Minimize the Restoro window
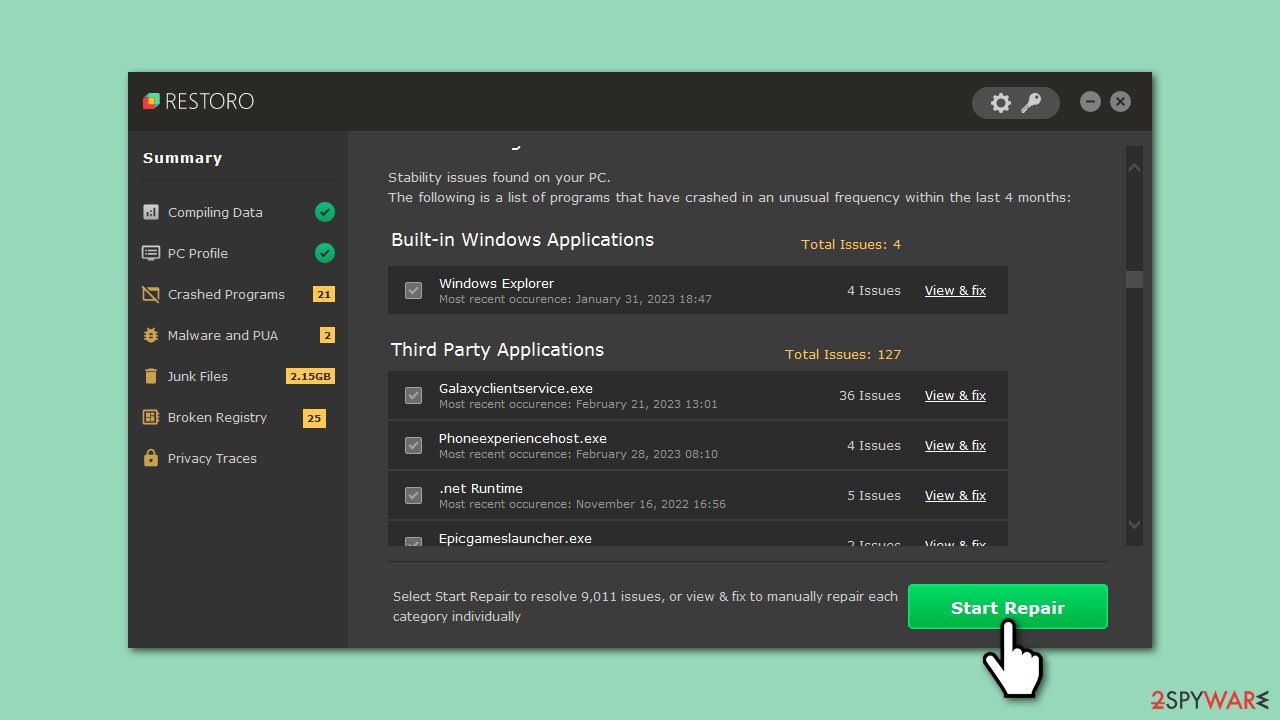The width and height of the screenshot is (1280, 720). [x=1091, y=102]
